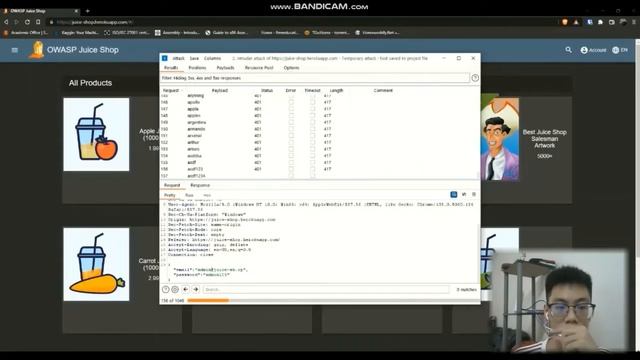
Task: Open the Save menu in Intruder window
Action: 194,58
